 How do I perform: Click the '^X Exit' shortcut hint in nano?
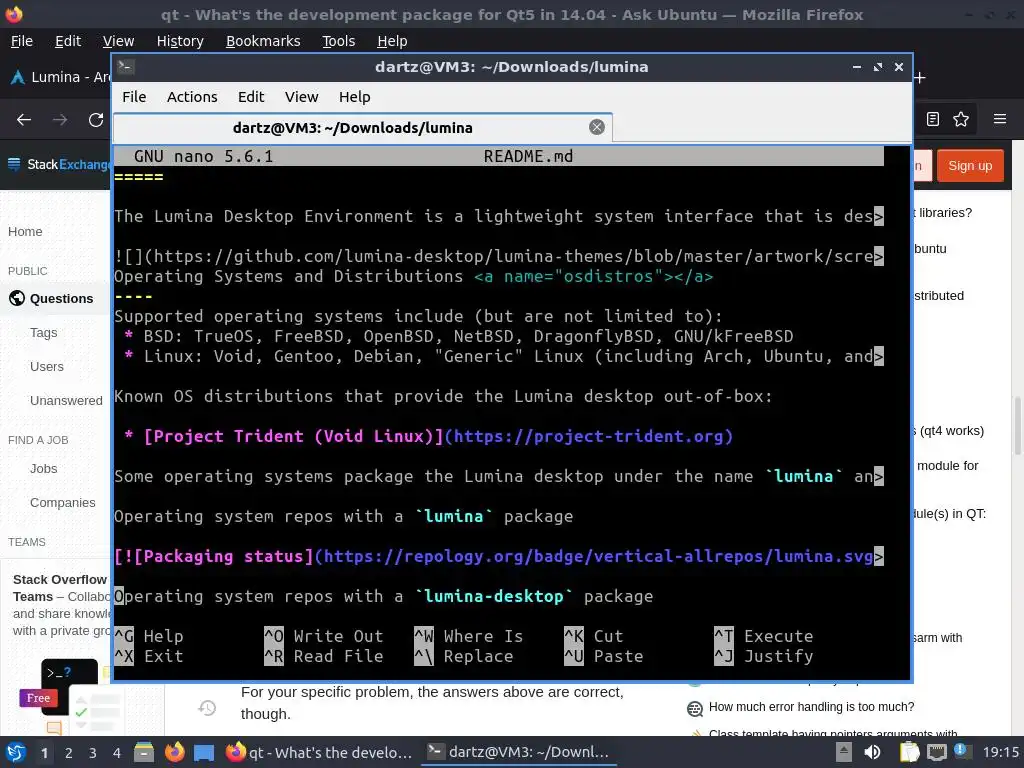tap(149, 656)
